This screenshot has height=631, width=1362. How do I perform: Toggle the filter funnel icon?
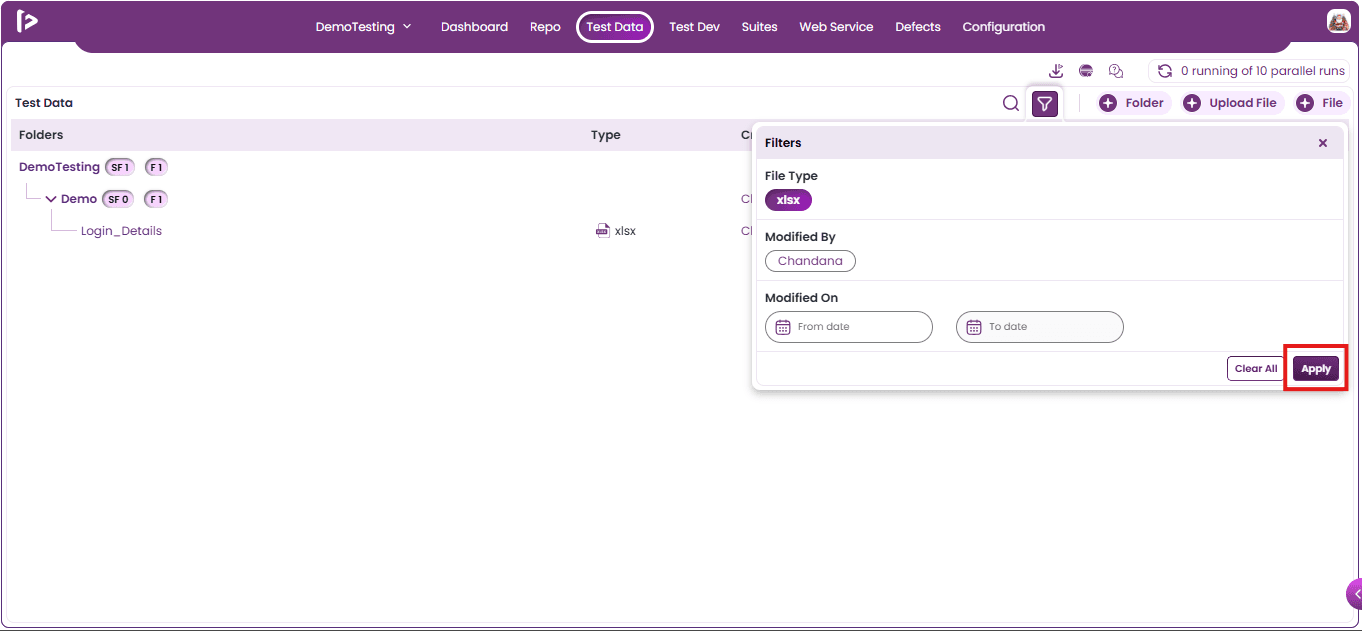(x=1045, y=103)
